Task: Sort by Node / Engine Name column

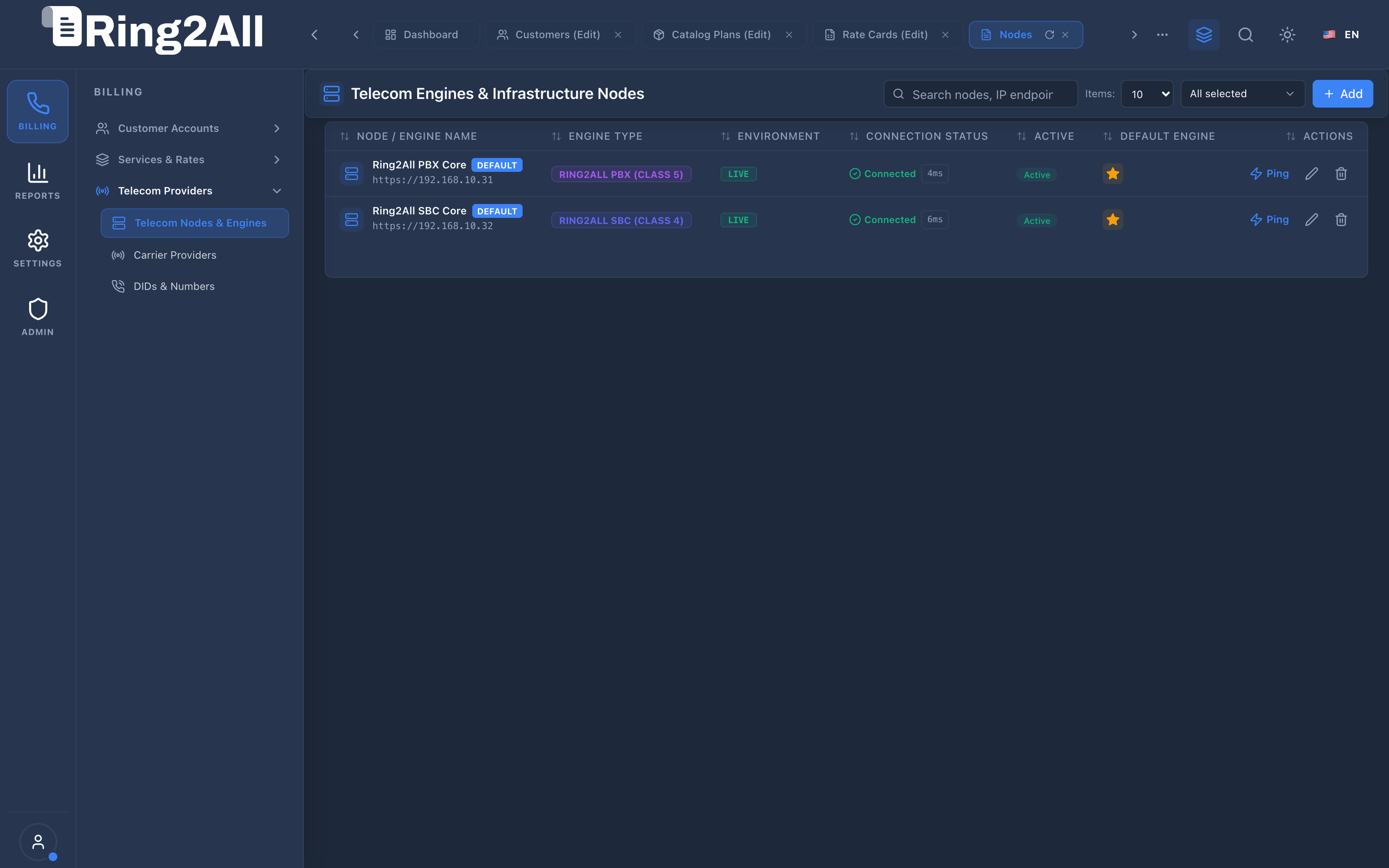Action: [408, 136]
